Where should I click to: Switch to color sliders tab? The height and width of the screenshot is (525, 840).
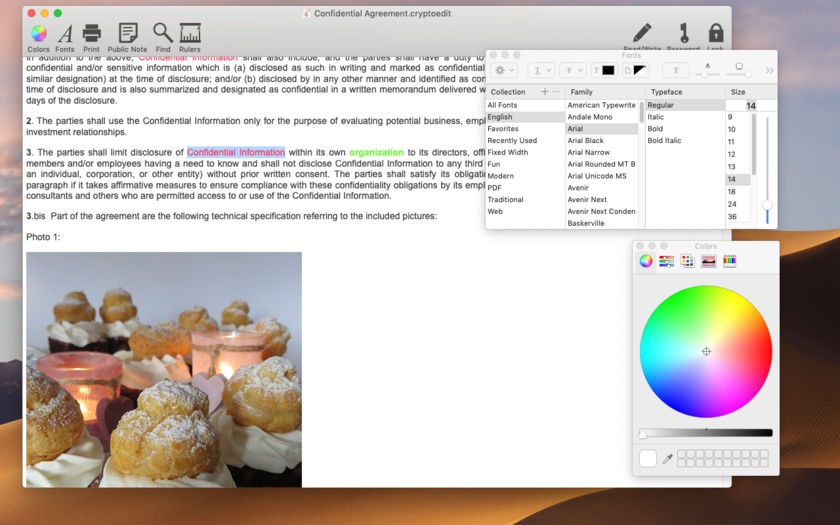(666, 261)
